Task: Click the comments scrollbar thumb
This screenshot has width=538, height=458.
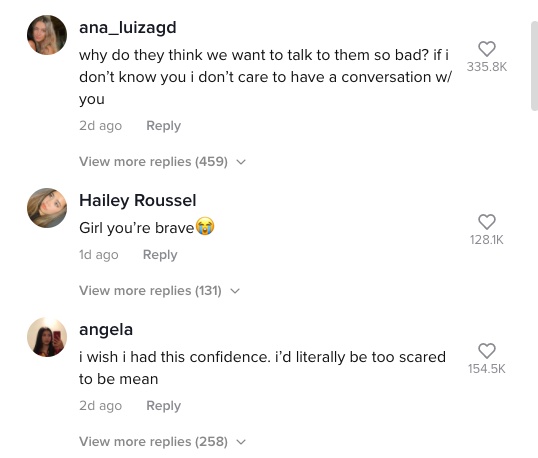Action: tap(534, 66)
